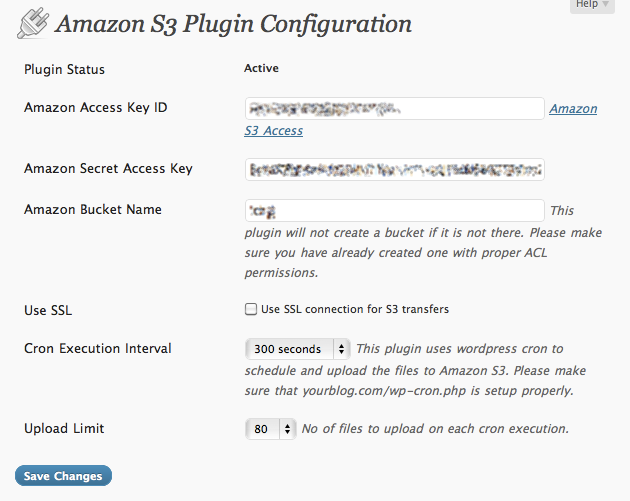Click the Upload Limit label

64,428
